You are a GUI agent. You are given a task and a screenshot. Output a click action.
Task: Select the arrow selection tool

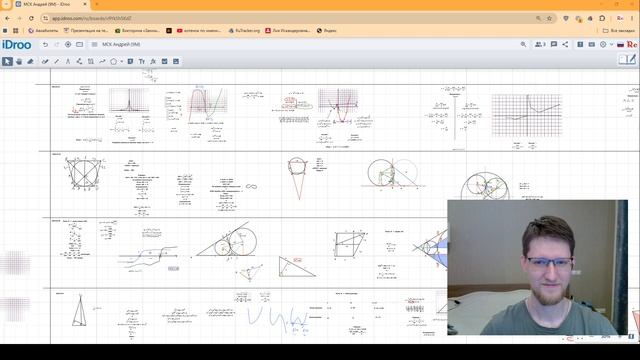point(7,61)
